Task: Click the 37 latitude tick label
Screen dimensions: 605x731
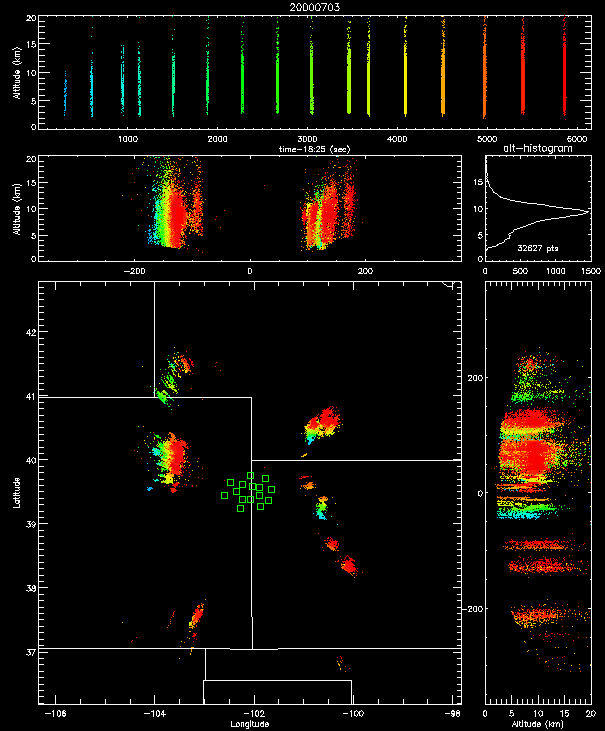Action: click(x=31, y=652)
